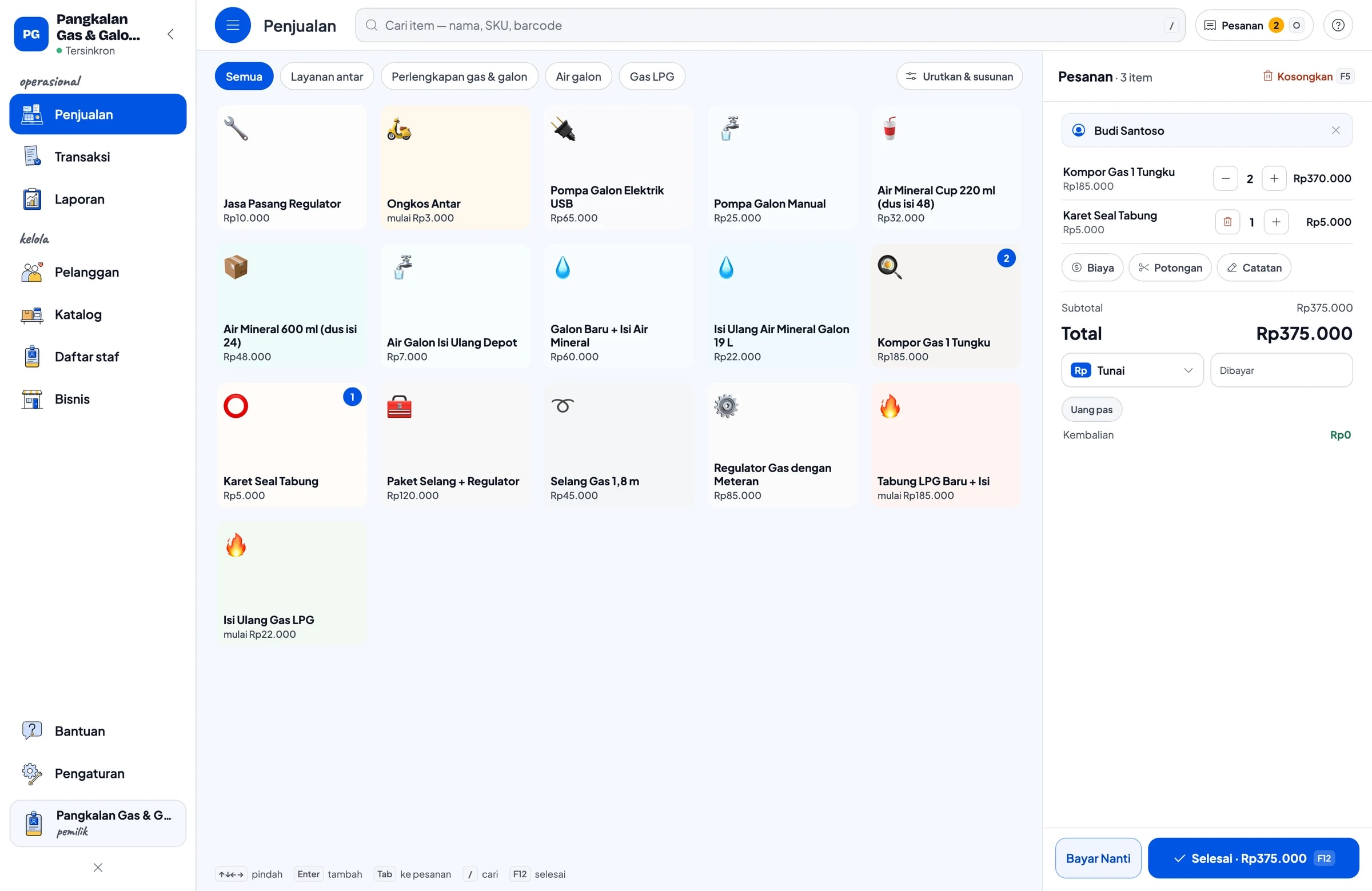The image size is (1372, 891).
Task: Select Perlengkapan gas & galon tab
Action: coord(459,76)
